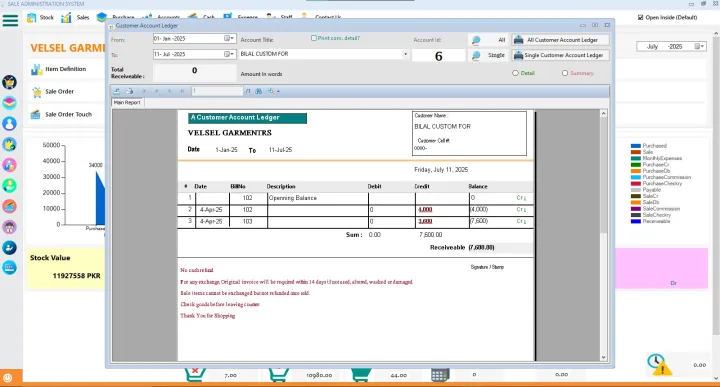Click the Customer Account Ledger window icon

tap(111, 26)
